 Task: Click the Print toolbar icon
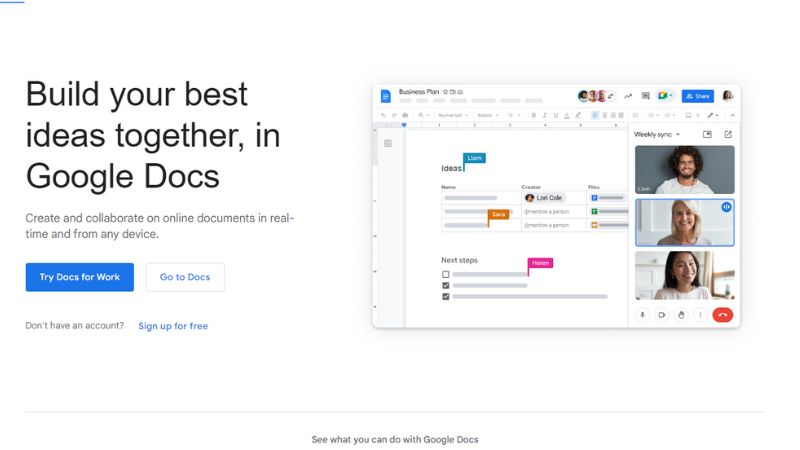tap(405, 115)
